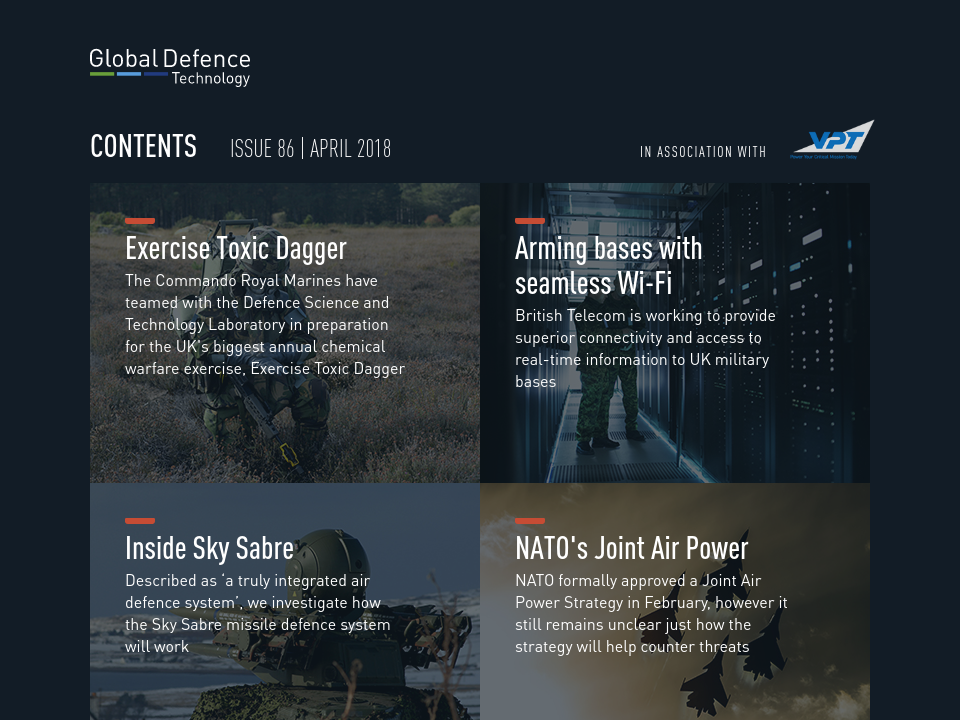The width and height of the screenshot is (960, 720).
Task: Open the VPT sponsor logo
Action: pyautogui.click(x=832, y=140)
